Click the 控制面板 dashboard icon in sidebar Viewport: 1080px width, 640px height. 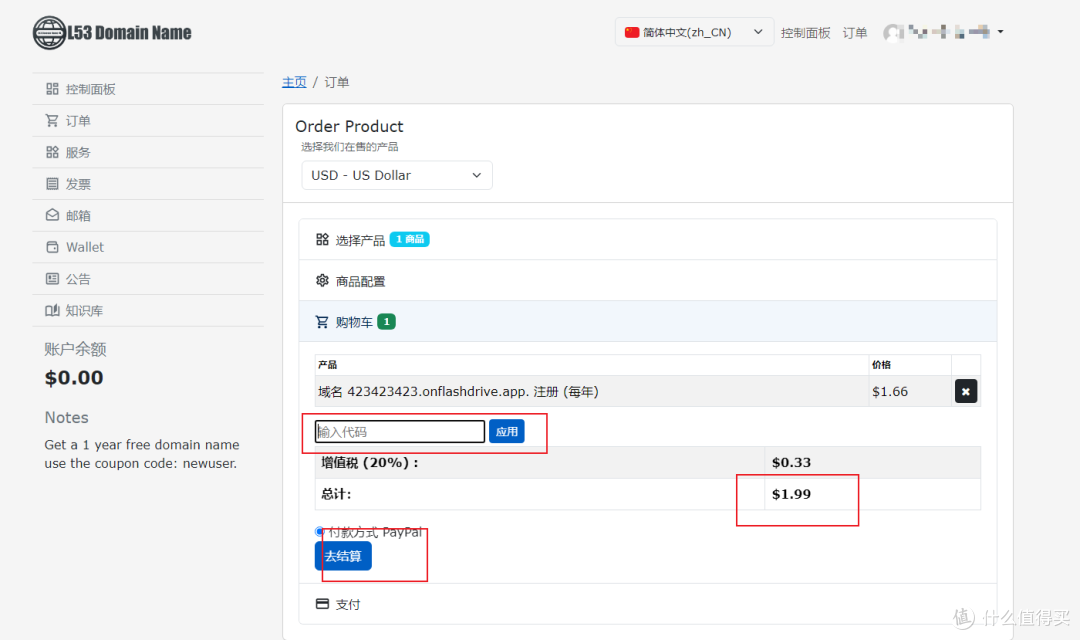point(52,89)
